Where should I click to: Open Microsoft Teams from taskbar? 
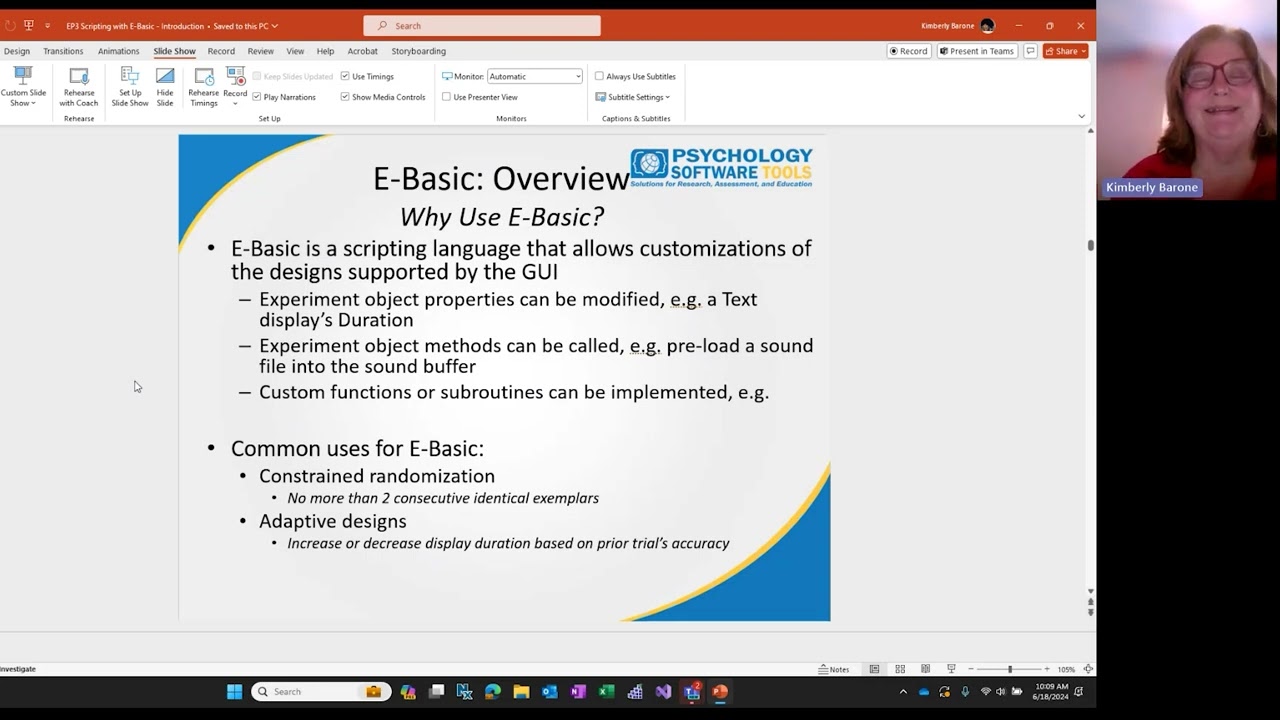691,691
